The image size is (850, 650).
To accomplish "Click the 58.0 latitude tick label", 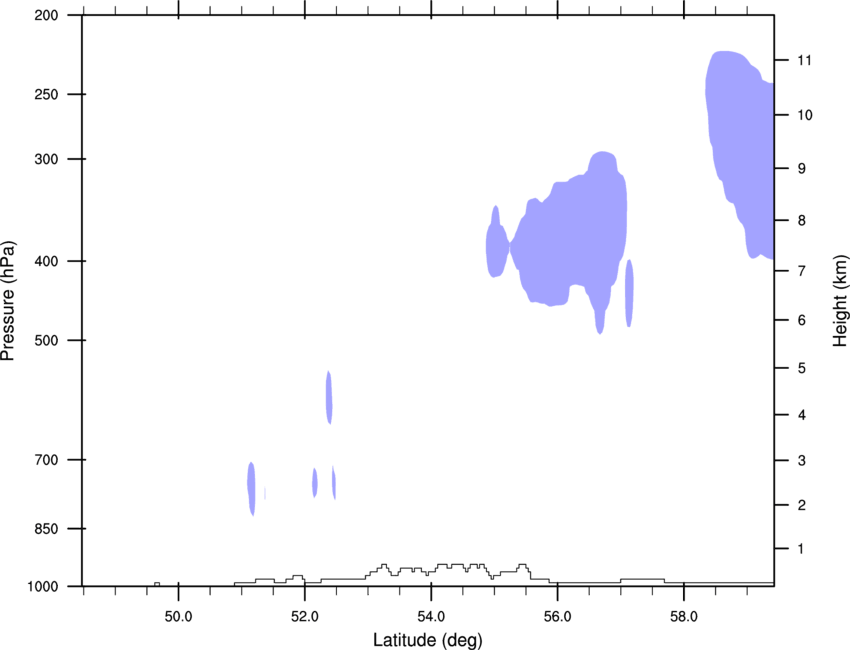I will tap(684, 617).
